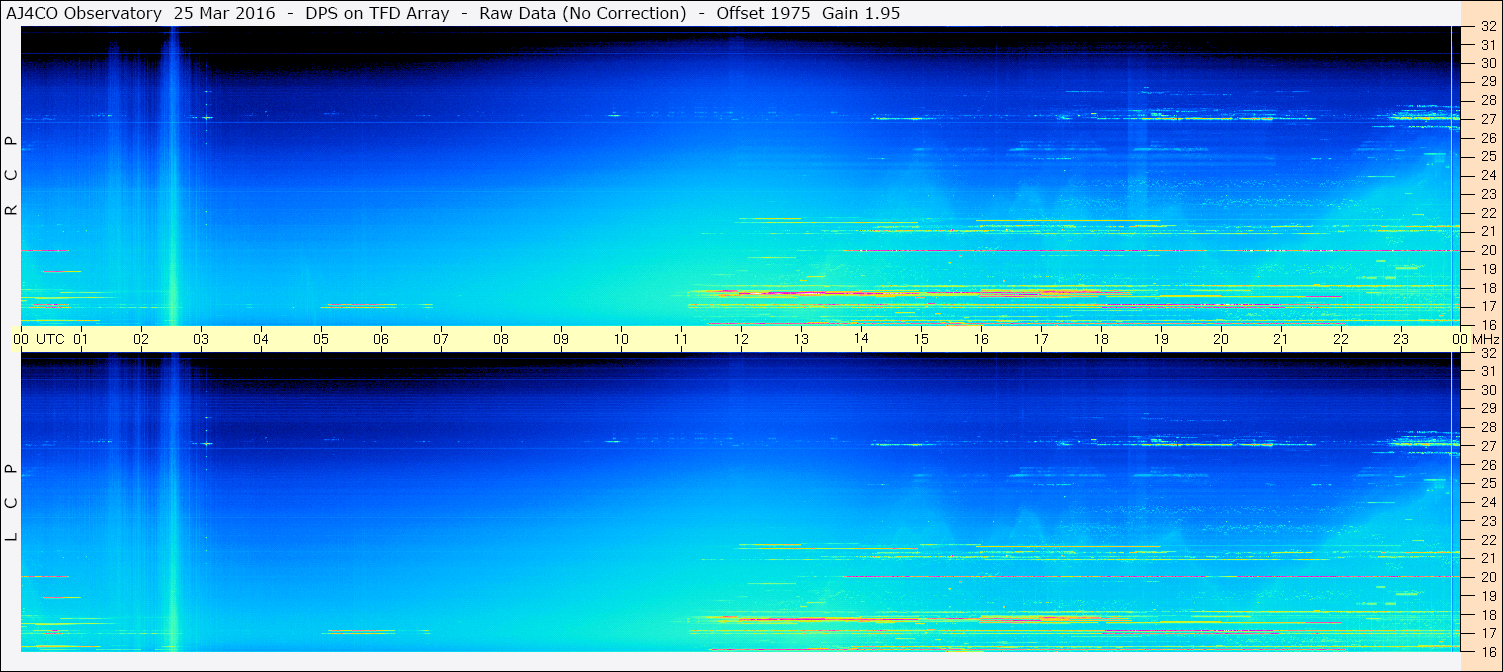Click the 27 MHz label on LCP frequency scale
The image size is (1503, 672).
pos(1488,446)
